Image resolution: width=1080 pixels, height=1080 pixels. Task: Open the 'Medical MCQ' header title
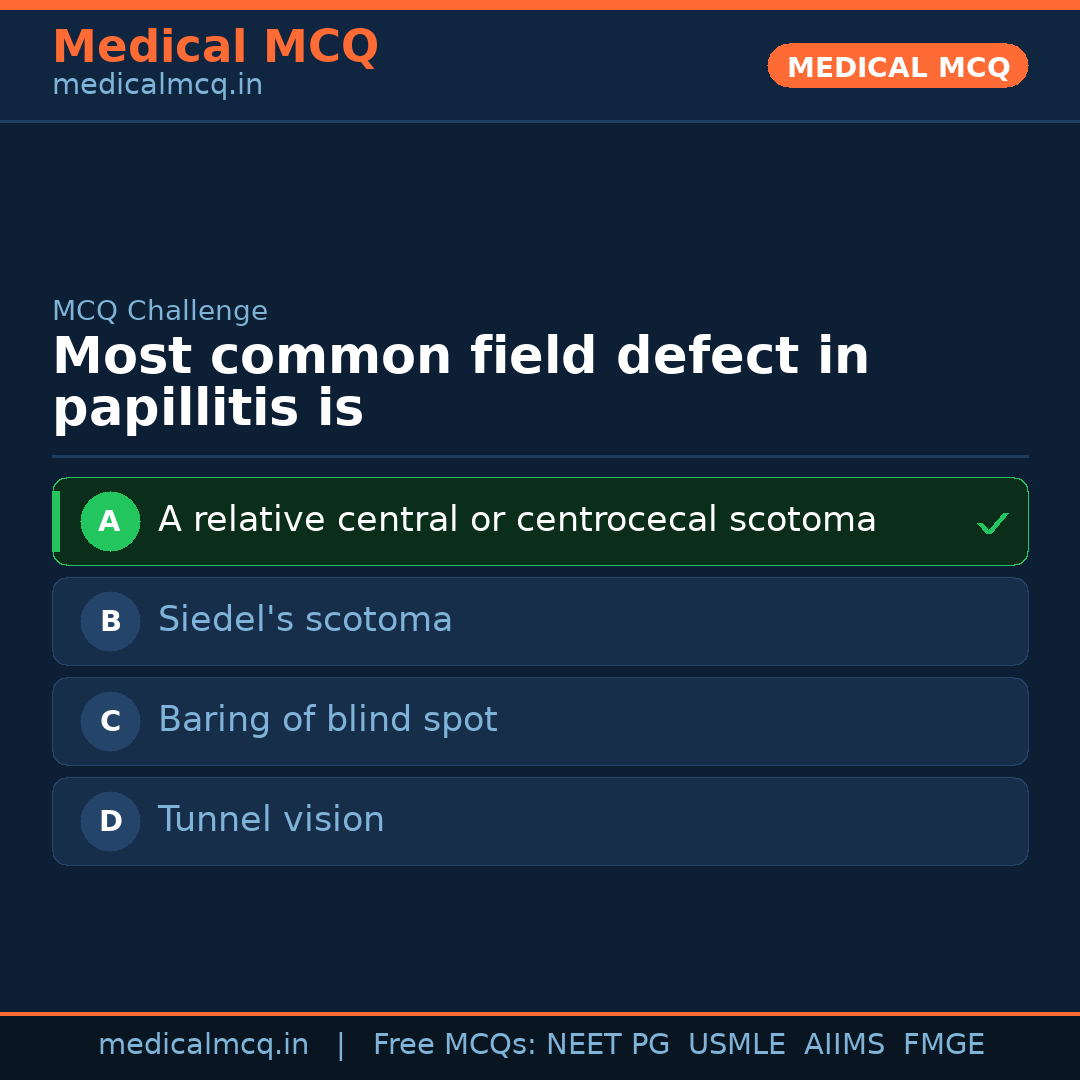[x=215, y=47]
